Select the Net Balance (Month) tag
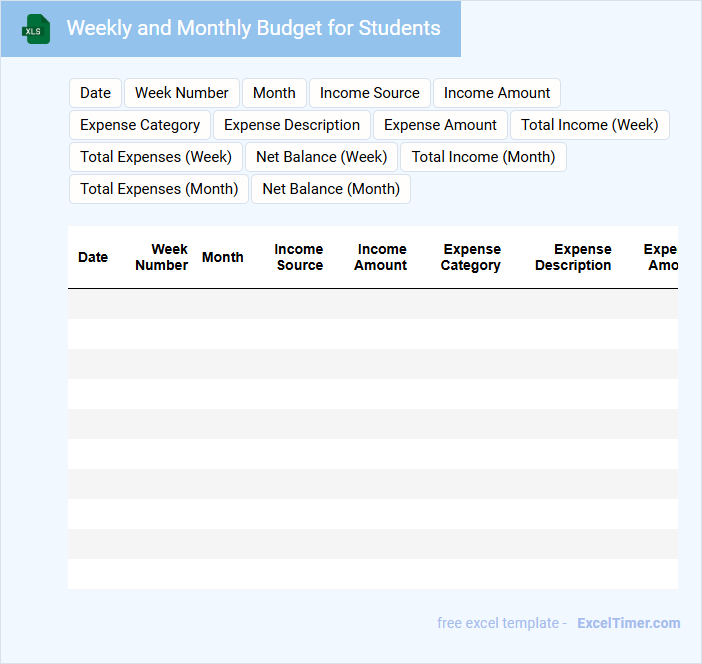The image size is (702, 664). [x=330, y=189]
